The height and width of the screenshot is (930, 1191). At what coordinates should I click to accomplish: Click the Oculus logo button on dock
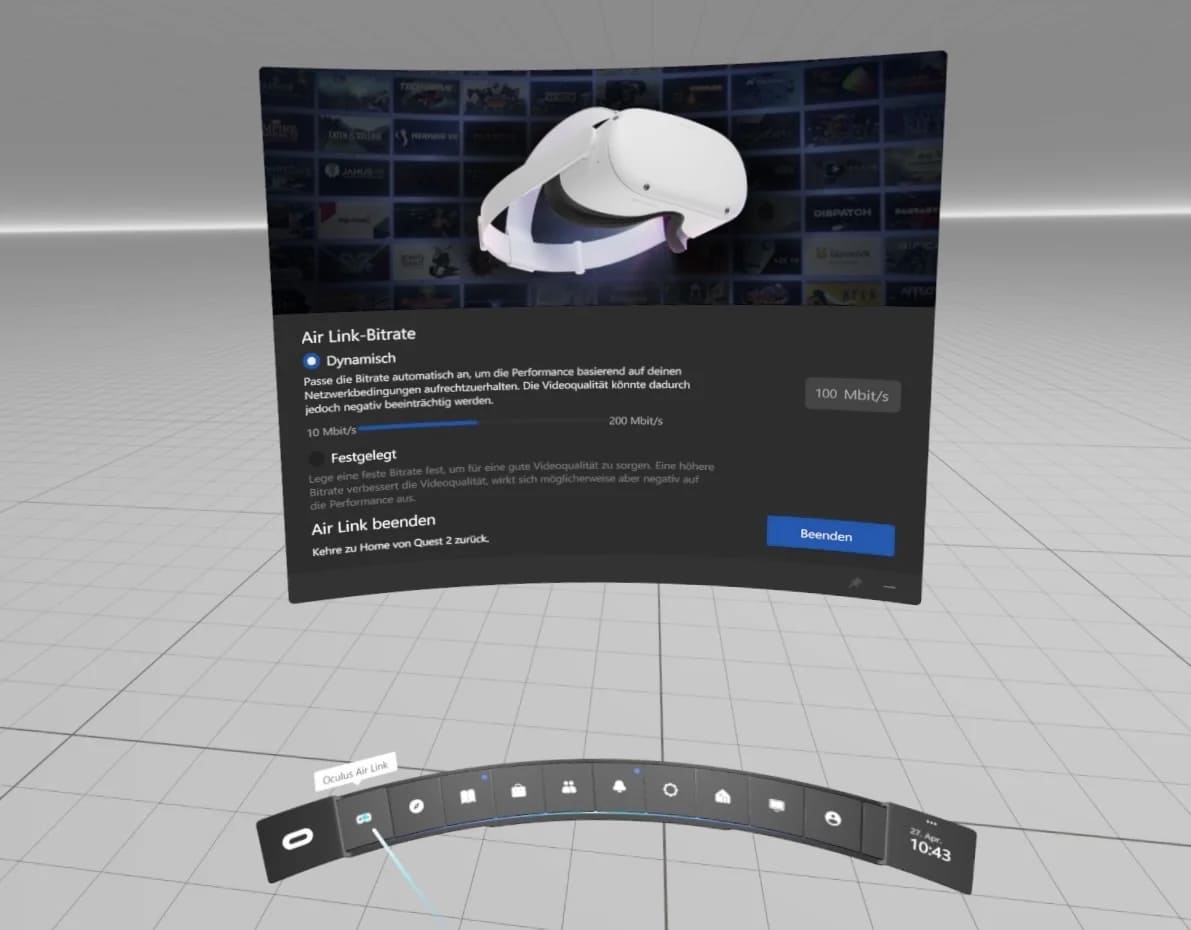click(297, 840)
